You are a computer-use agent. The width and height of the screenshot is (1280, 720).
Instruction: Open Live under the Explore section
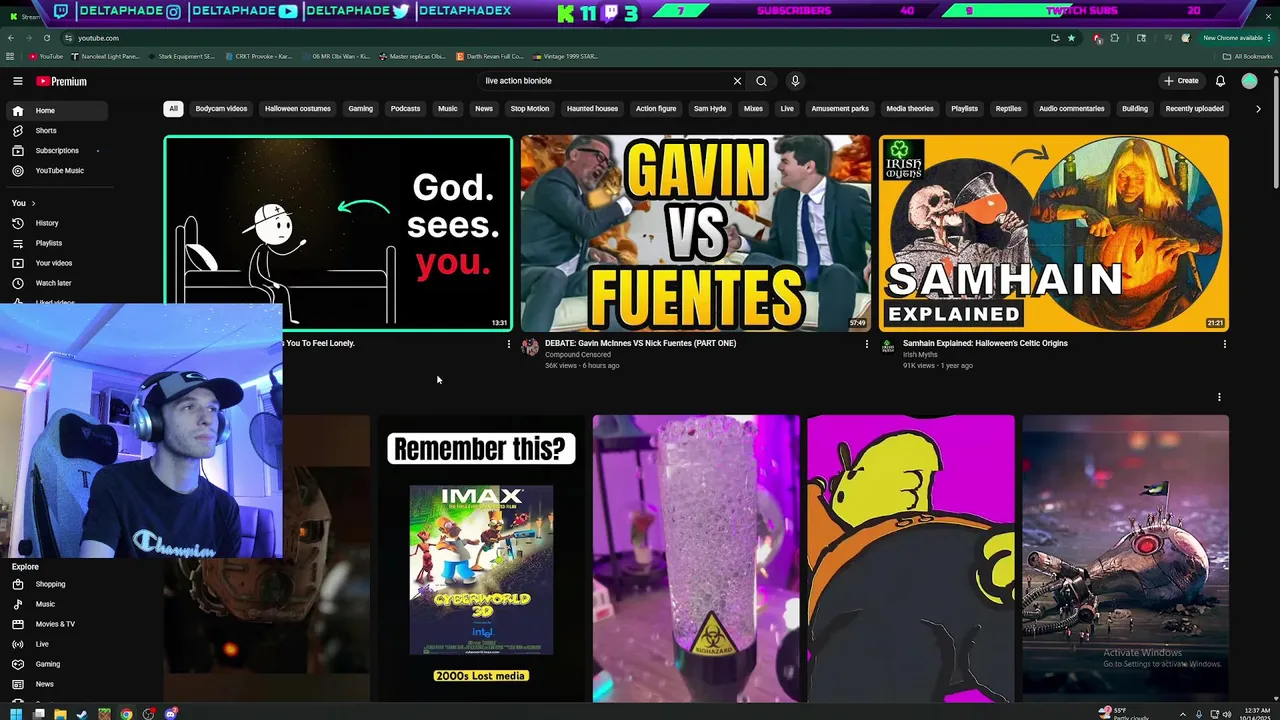click(x=58, y=644)
